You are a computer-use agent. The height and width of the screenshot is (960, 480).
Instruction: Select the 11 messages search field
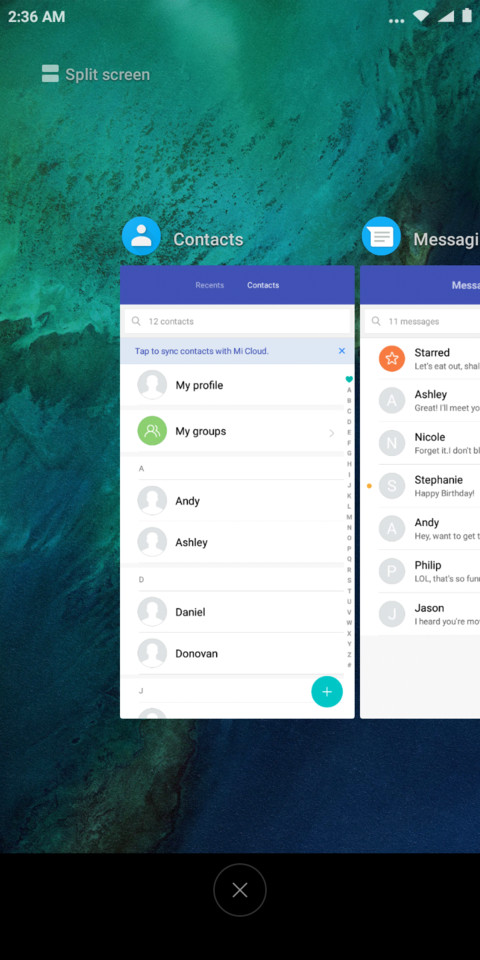point(422,321)
